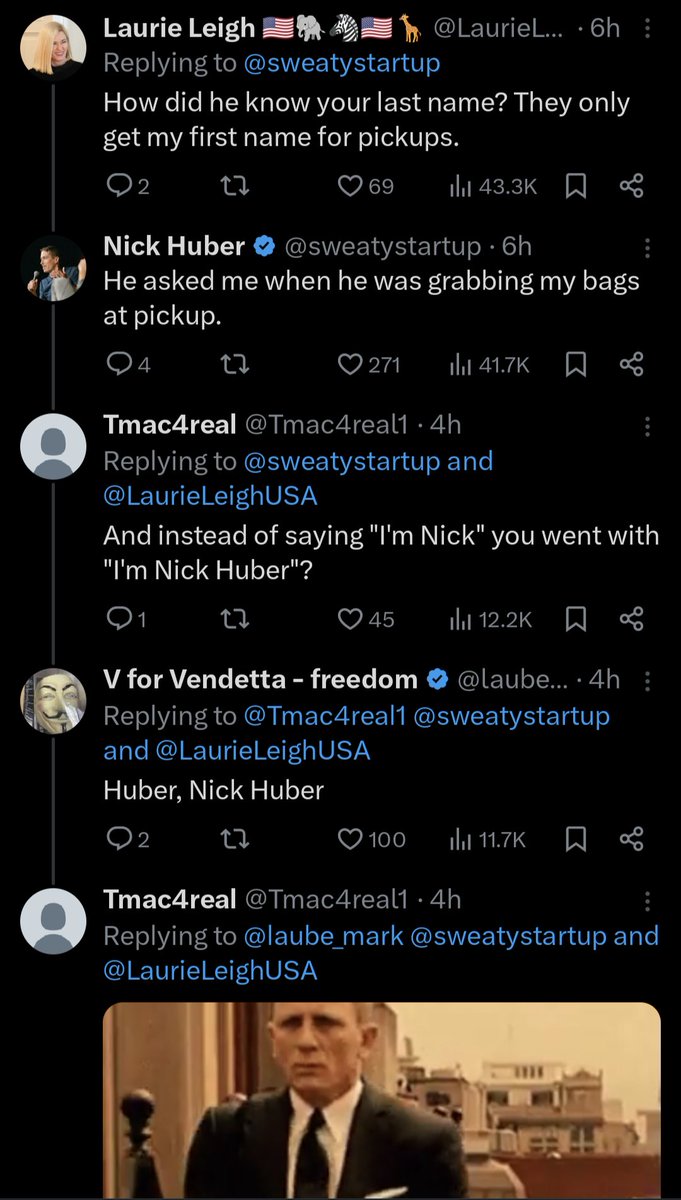Open Tmac4real display name on image reply
Image resolution: width=681 pixels, height=1200 pixels.
(169, 899)
